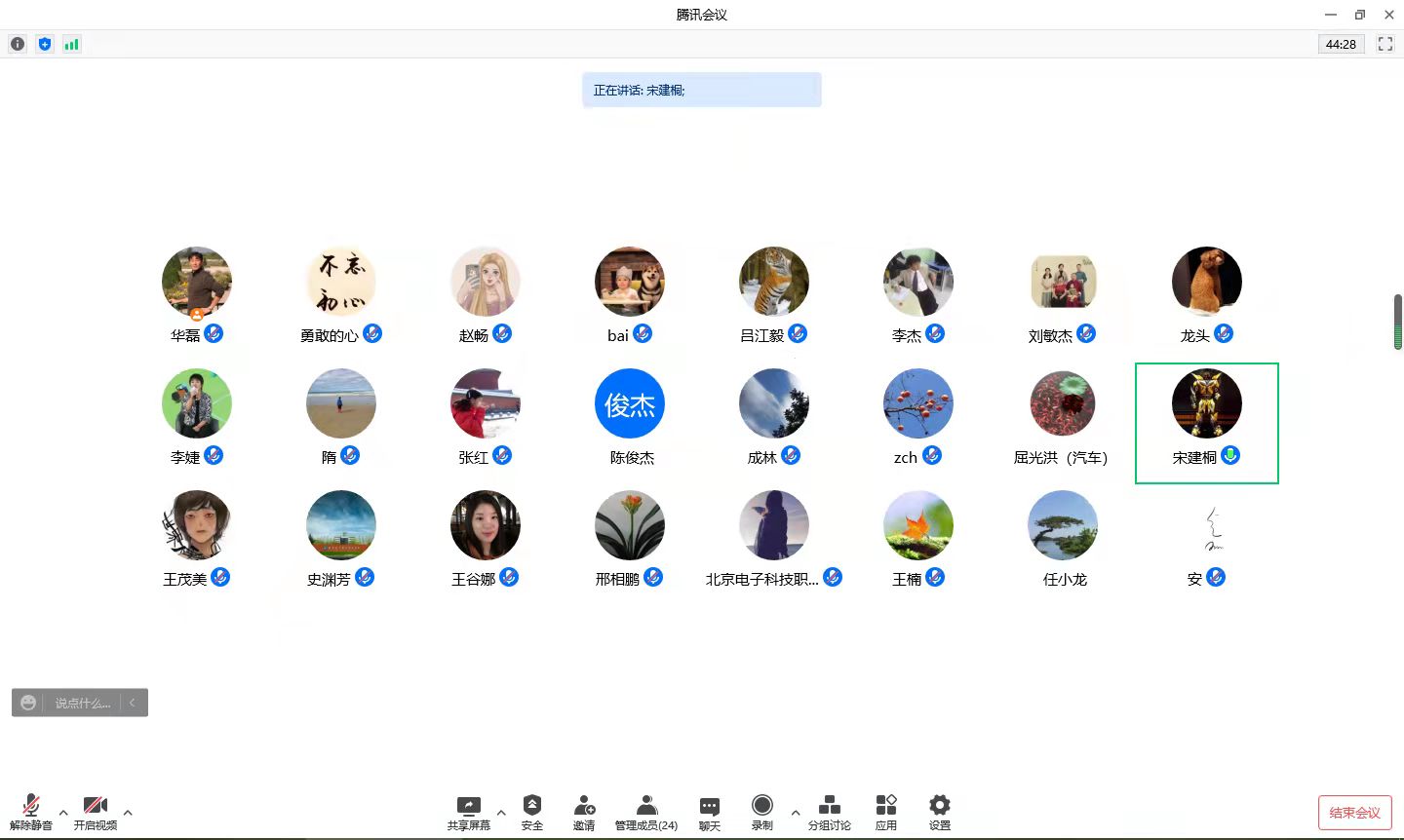
Task: Expand video options arrow beside 开启视频
Action: [x=128, y=812]
